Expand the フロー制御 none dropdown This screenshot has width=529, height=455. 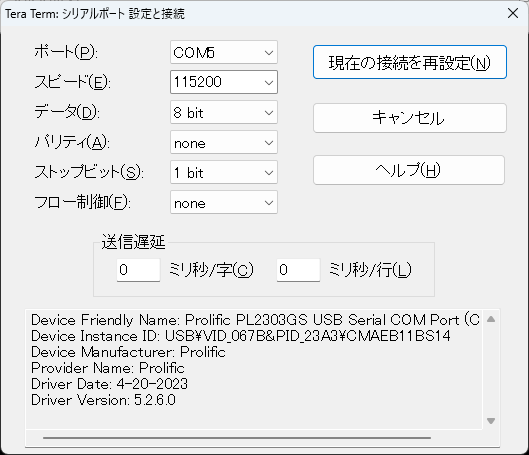pyautogui.click(x=224, y=203)
